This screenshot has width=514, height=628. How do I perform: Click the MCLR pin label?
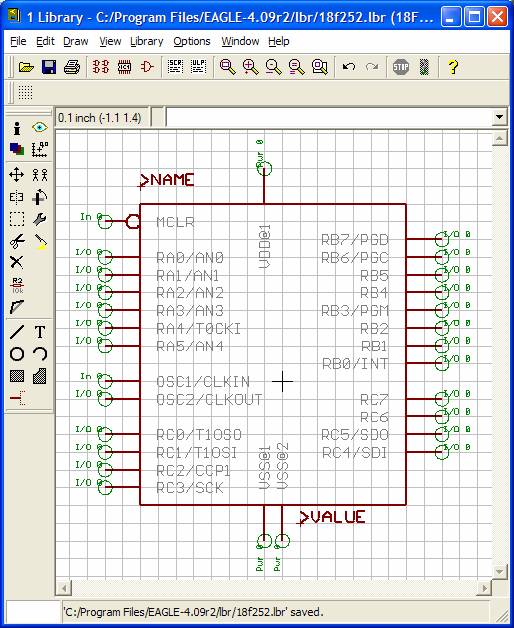pyautogui.click(x=175, y=222)
